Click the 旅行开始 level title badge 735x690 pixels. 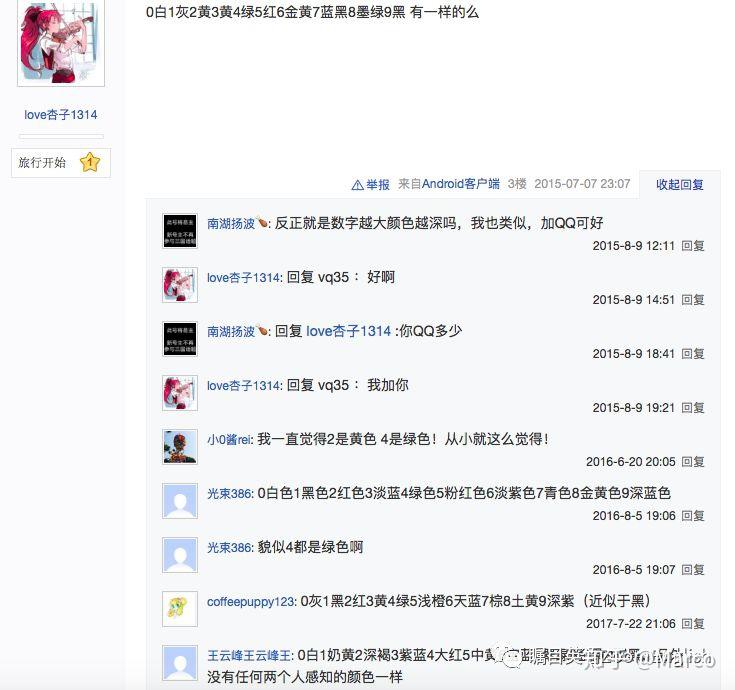tap(61, 163)
